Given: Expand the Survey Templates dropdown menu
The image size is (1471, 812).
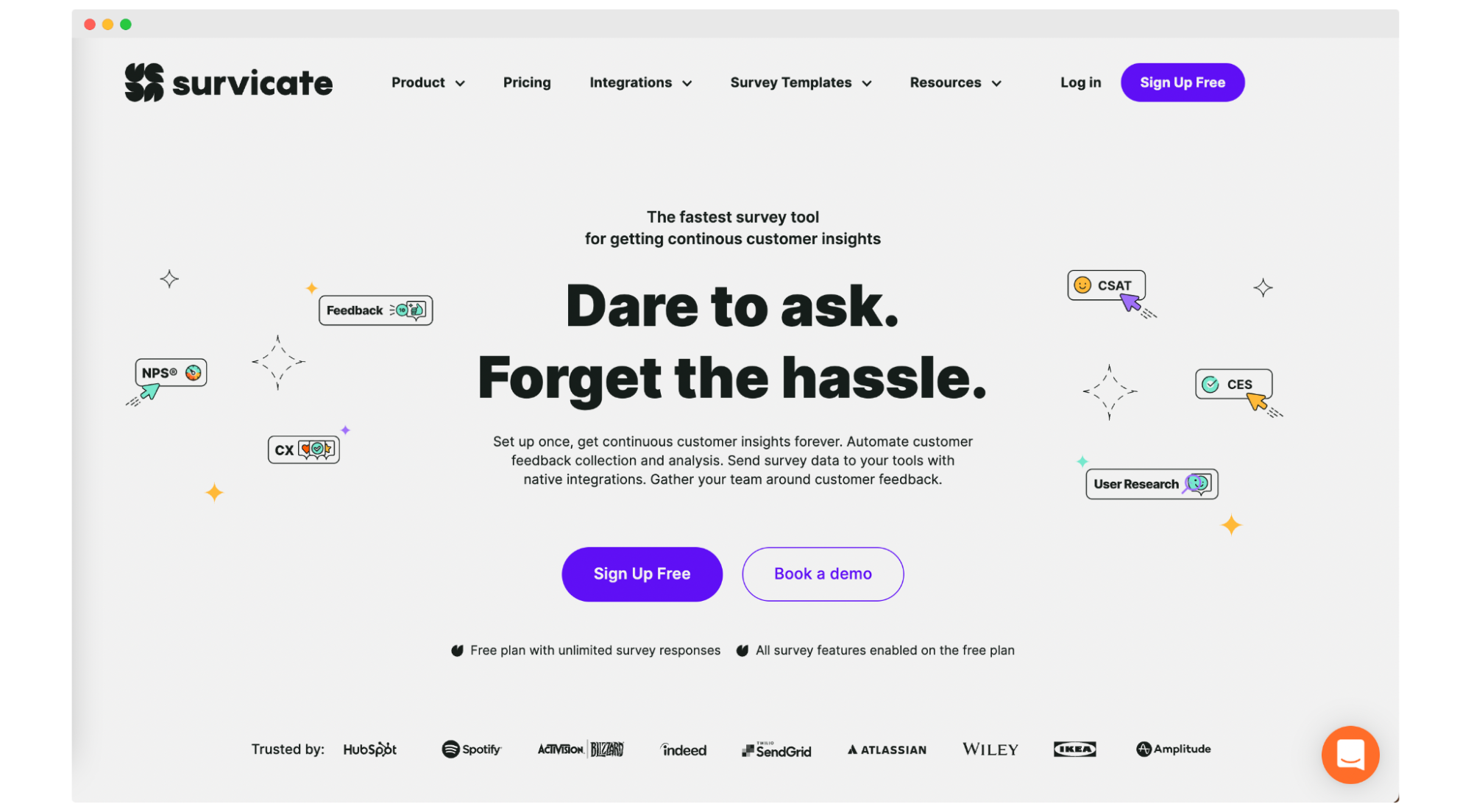Looking at the screenshot, I should 800,82.
